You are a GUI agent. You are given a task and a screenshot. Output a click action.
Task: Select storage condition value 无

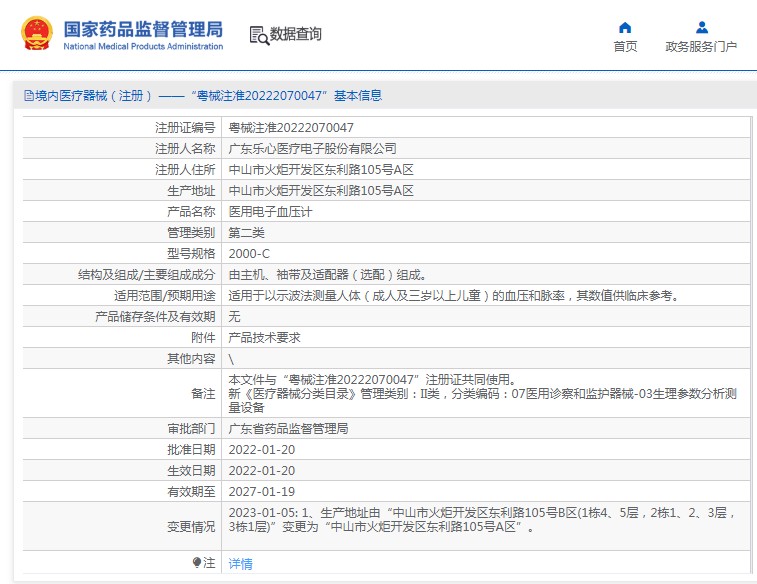(x=234, y=317)
